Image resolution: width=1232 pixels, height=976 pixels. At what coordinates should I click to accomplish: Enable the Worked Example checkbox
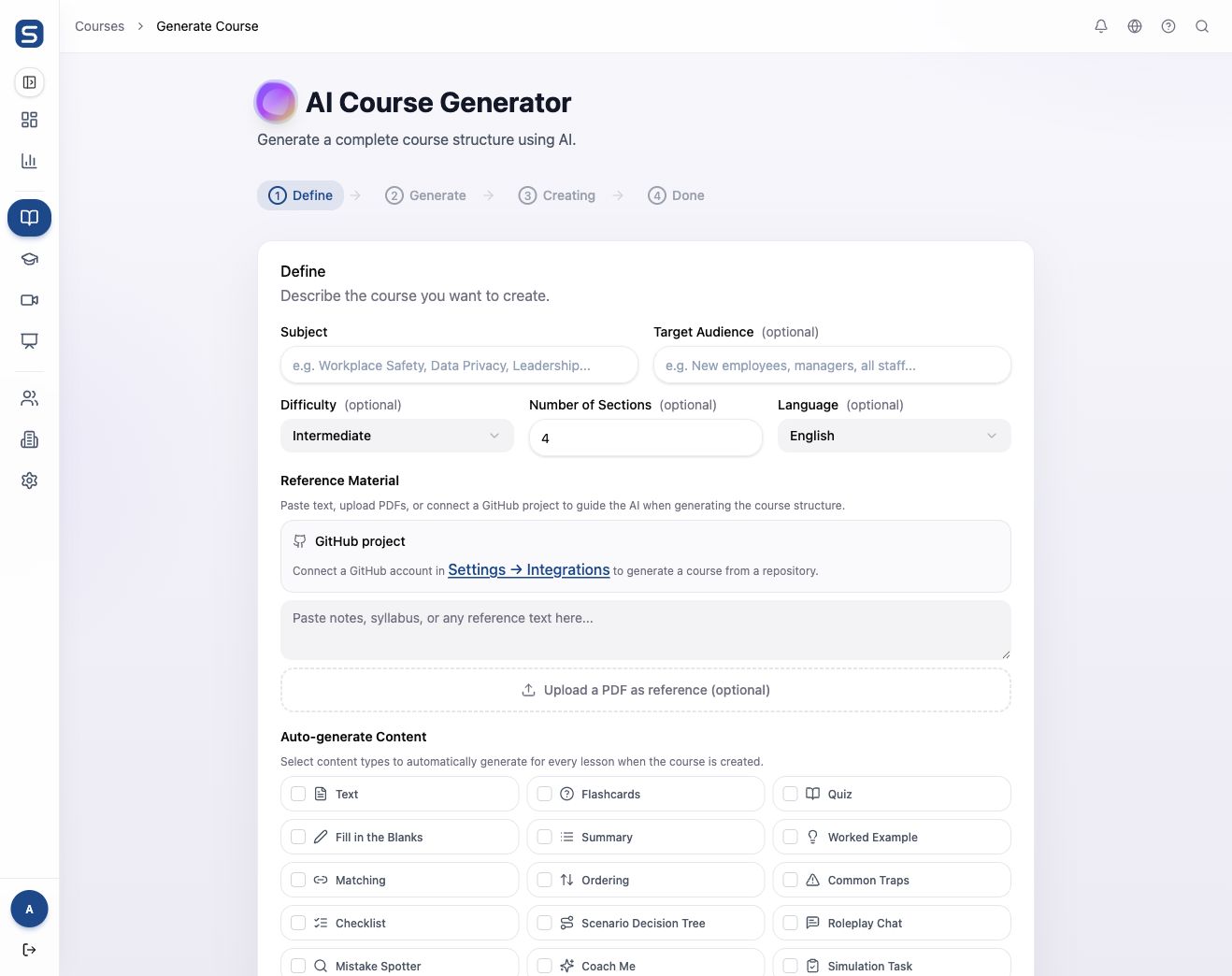tap(791, 837)
